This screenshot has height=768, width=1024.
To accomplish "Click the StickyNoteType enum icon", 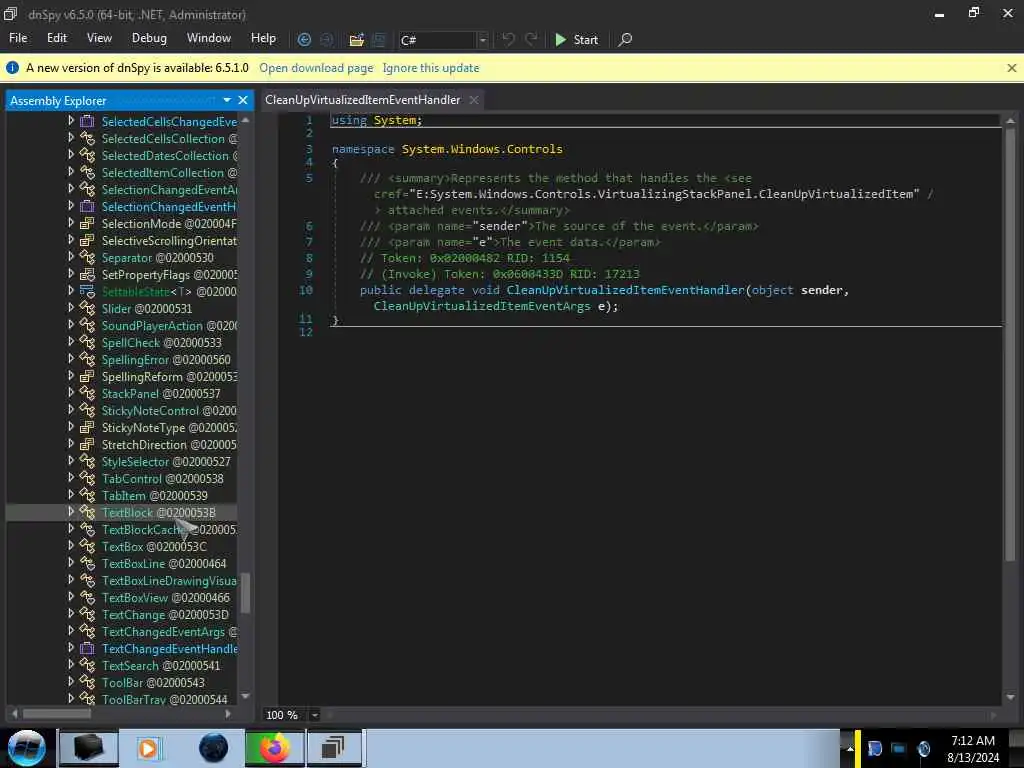I will click(x=87, y=427).
